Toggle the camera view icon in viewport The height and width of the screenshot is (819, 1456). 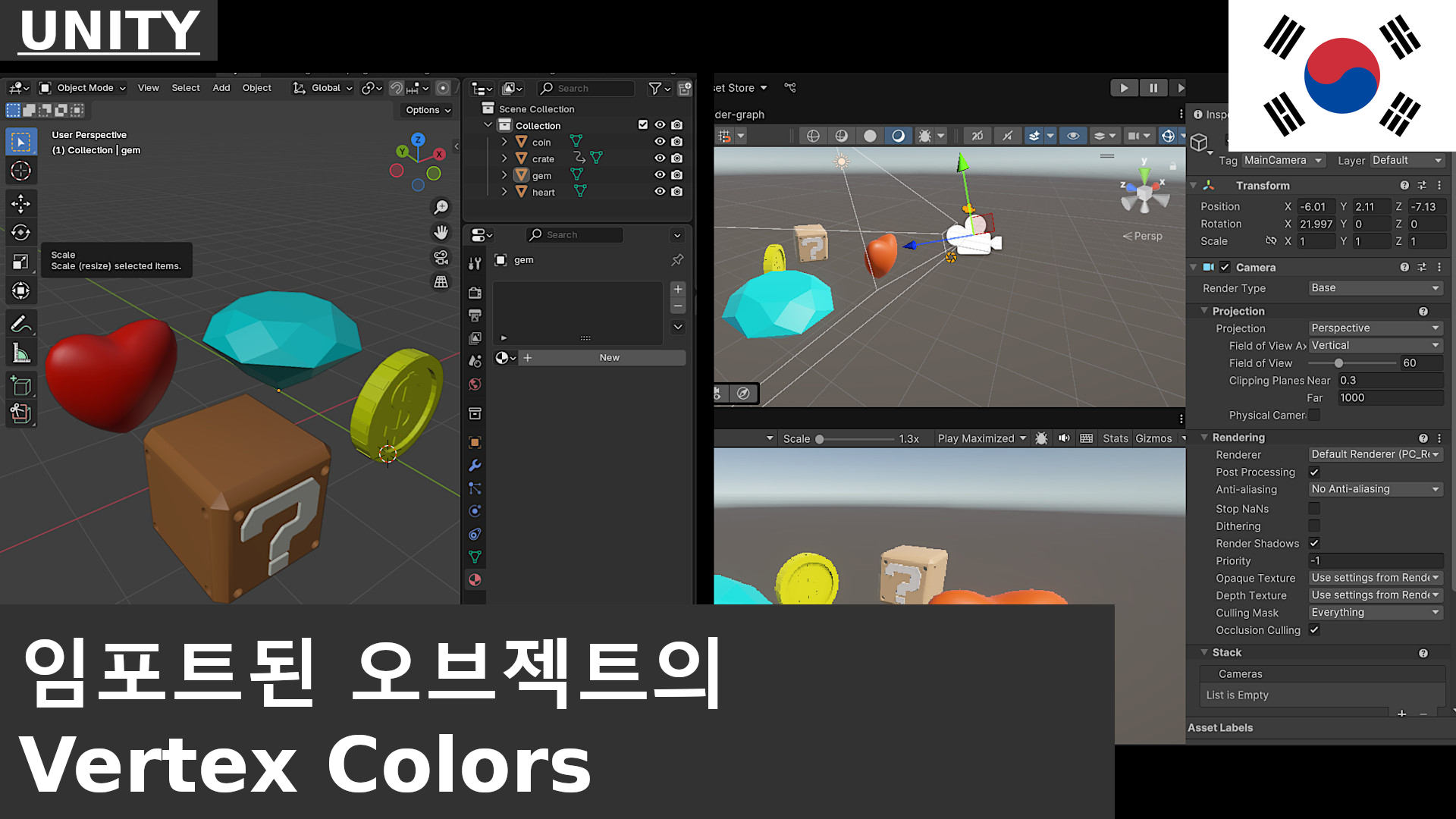[x=441, y=257]
